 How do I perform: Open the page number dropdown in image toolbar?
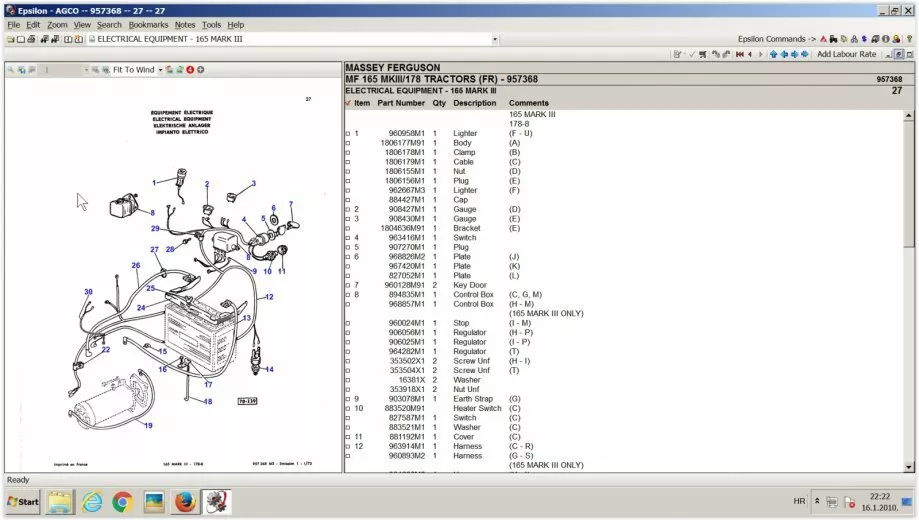(x=86, y=70)
